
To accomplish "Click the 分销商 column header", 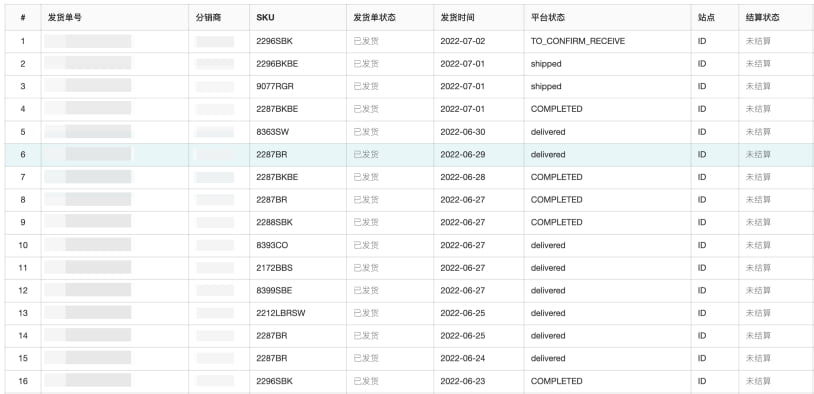I will [208, 18].
